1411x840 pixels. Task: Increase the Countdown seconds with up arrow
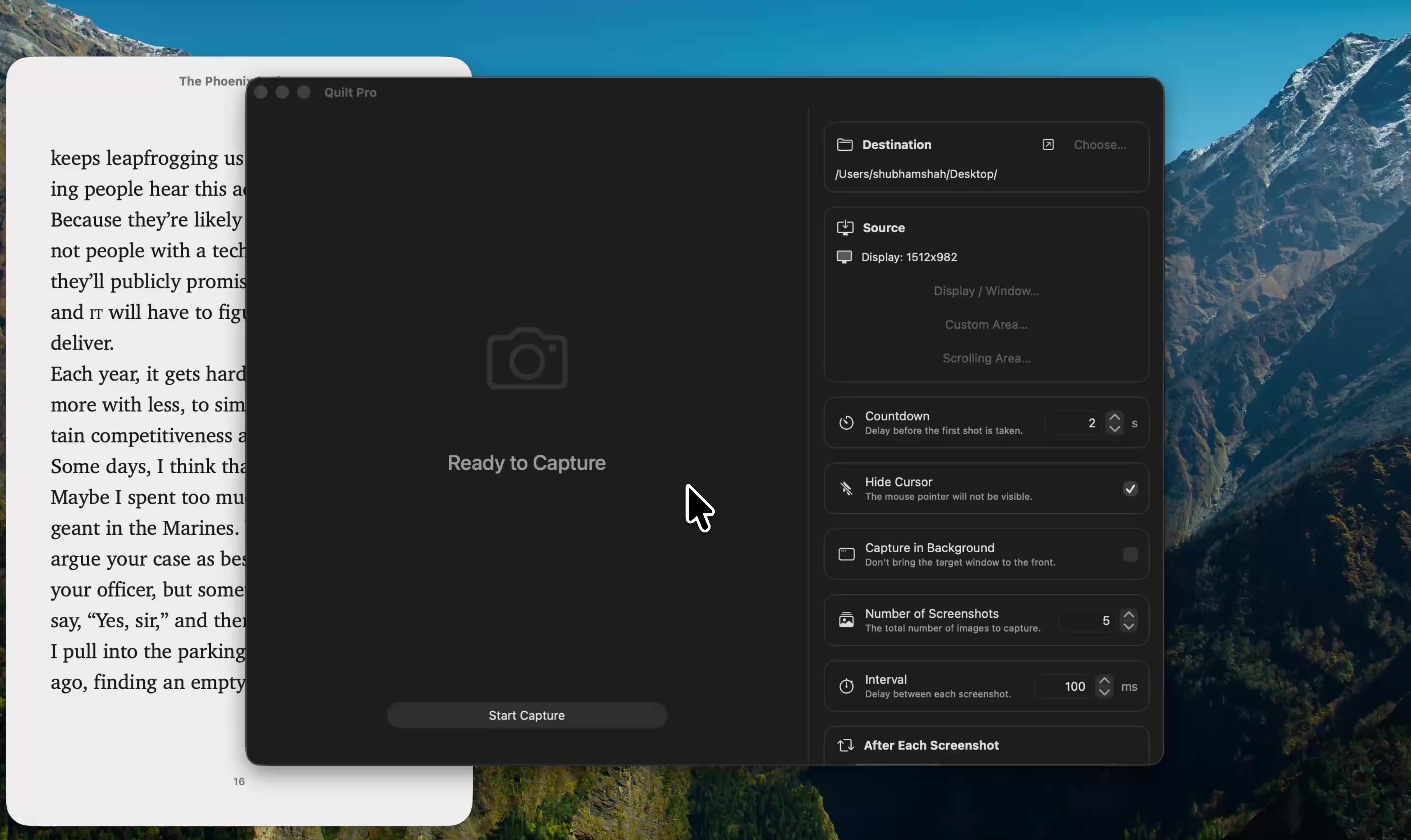(x=1114, y=417)
